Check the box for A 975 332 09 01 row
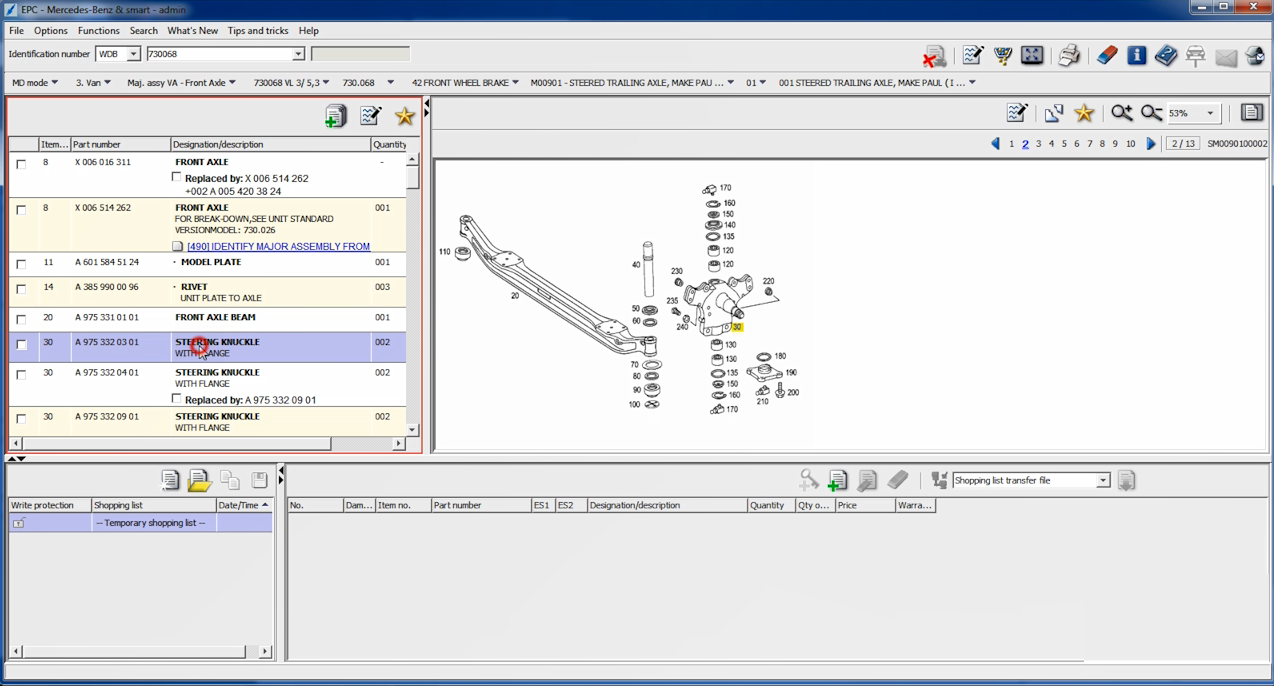This screenshot has width=1274, height=686. pos(21,418)
